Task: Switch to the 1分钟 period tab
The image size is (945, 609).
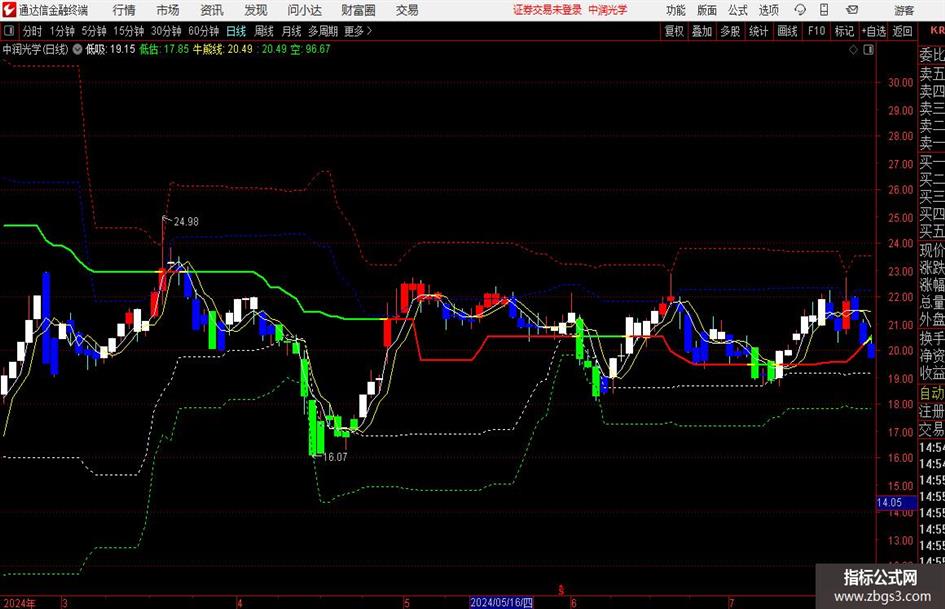Action: (x=62, y=31)
